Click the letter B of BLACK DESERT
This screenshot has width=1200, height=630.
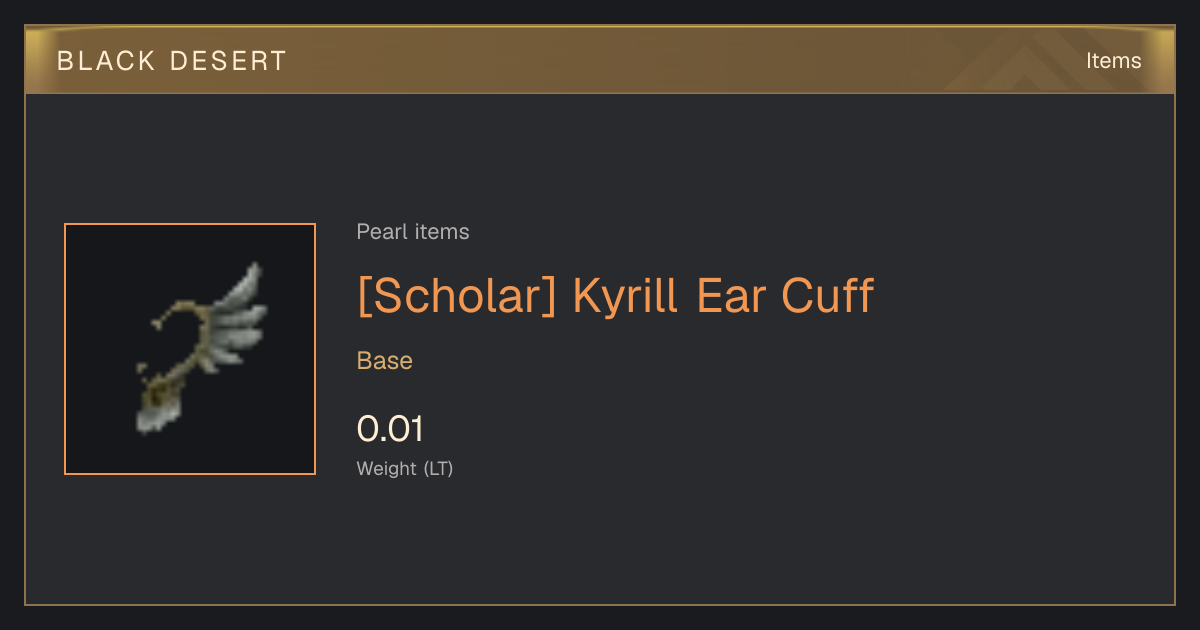[65, 61]
